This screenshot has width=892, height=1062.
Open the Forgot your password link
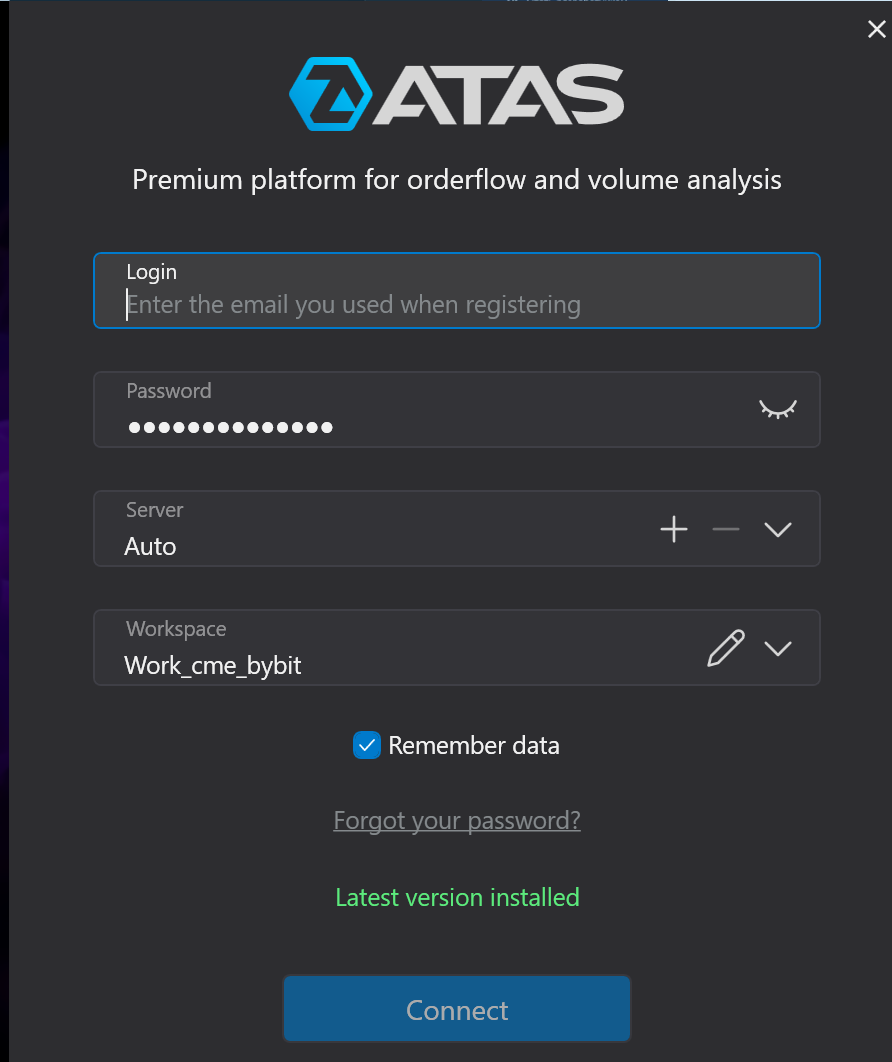click(x=457, y=821)
